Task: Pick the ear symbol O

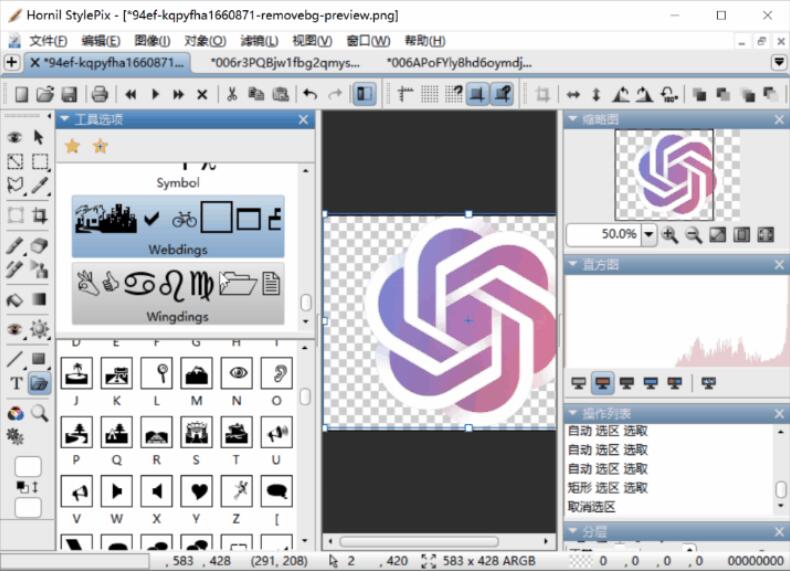Action: (x=277, y=373)
